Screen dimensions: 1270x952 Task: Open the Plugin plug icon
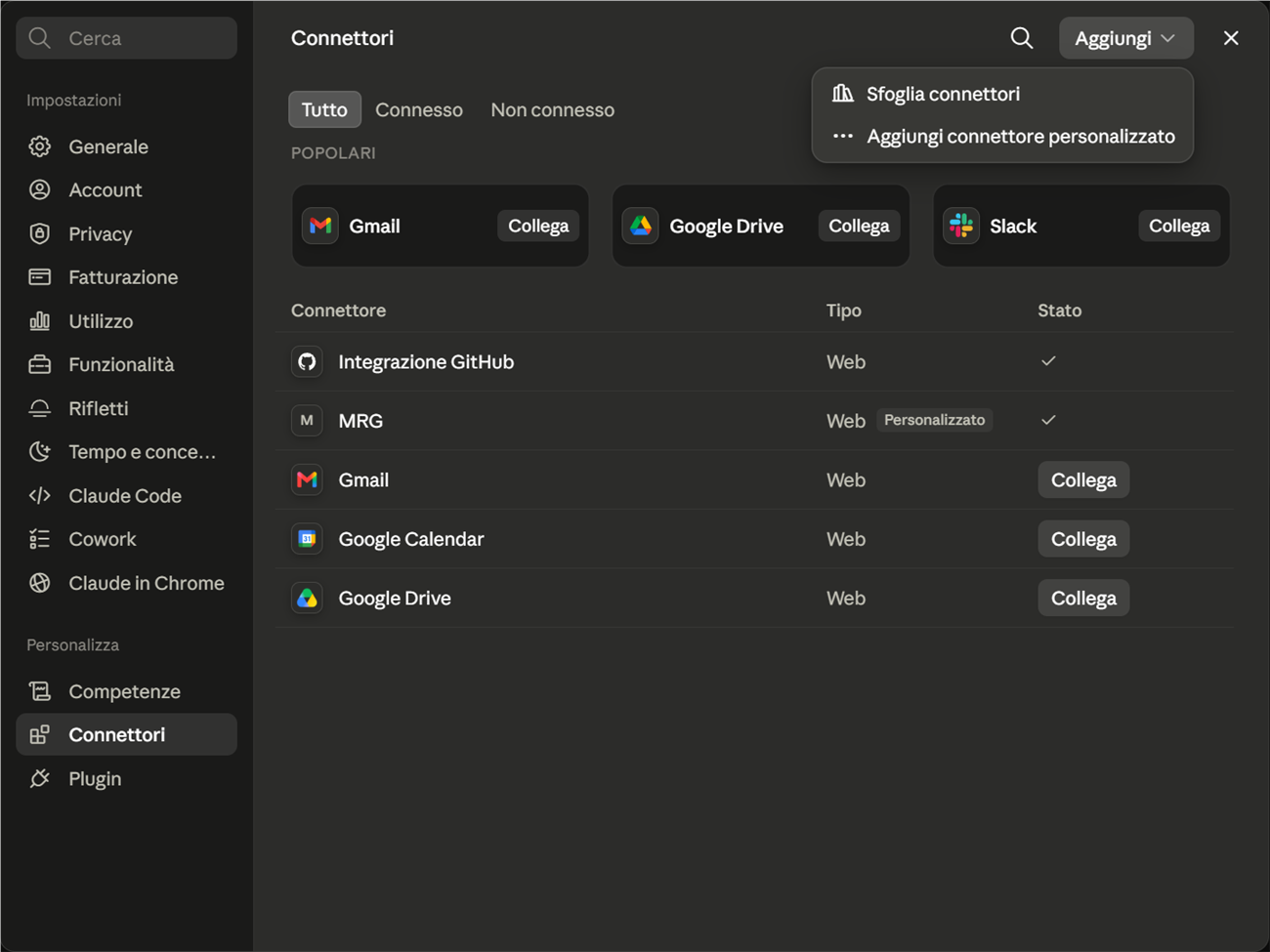(x=40, y=779)
